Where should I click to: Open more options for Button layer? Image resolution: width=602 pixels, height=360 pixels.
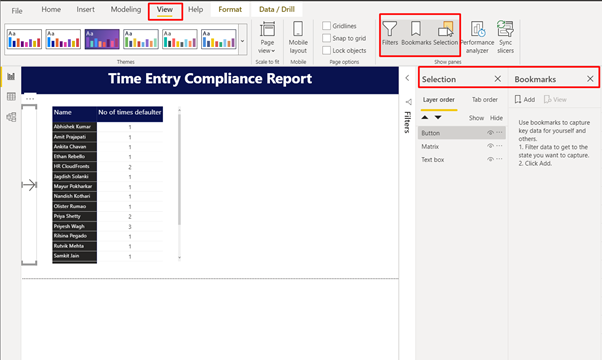pyautogui.click(x=499, y=132)
